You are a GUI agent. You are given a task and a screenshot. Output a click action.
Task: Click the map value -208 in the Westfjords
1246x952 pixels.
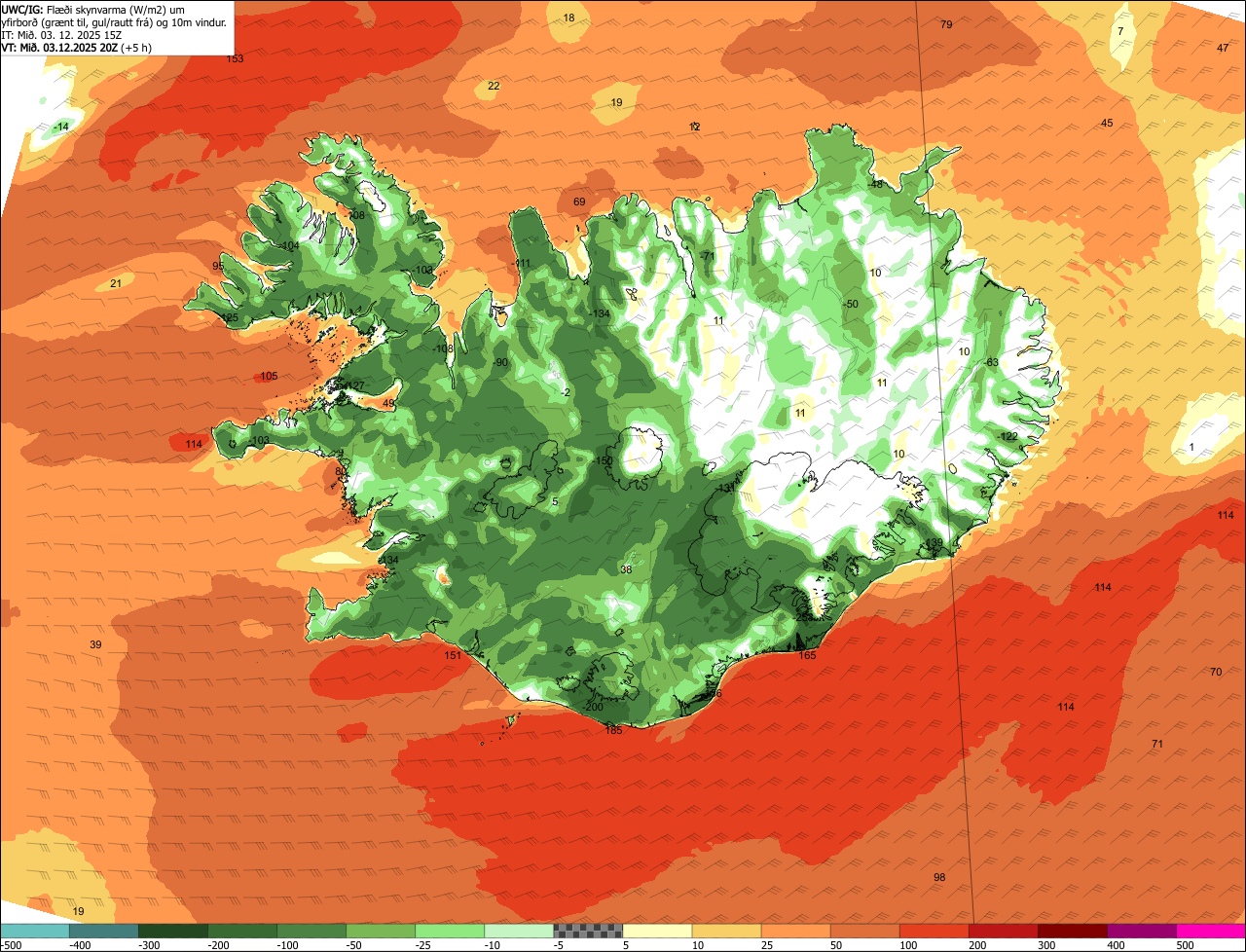click(x=355, y=215)
